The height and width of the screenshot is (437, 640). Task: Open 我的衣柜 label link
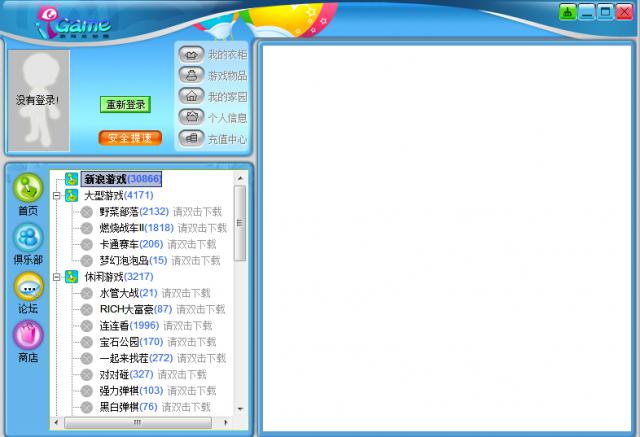(x=227, y=54)
